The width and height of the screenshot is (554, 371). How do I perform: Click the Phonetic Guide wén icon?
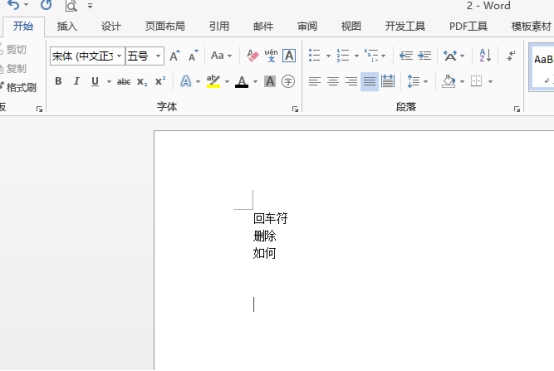271,56
